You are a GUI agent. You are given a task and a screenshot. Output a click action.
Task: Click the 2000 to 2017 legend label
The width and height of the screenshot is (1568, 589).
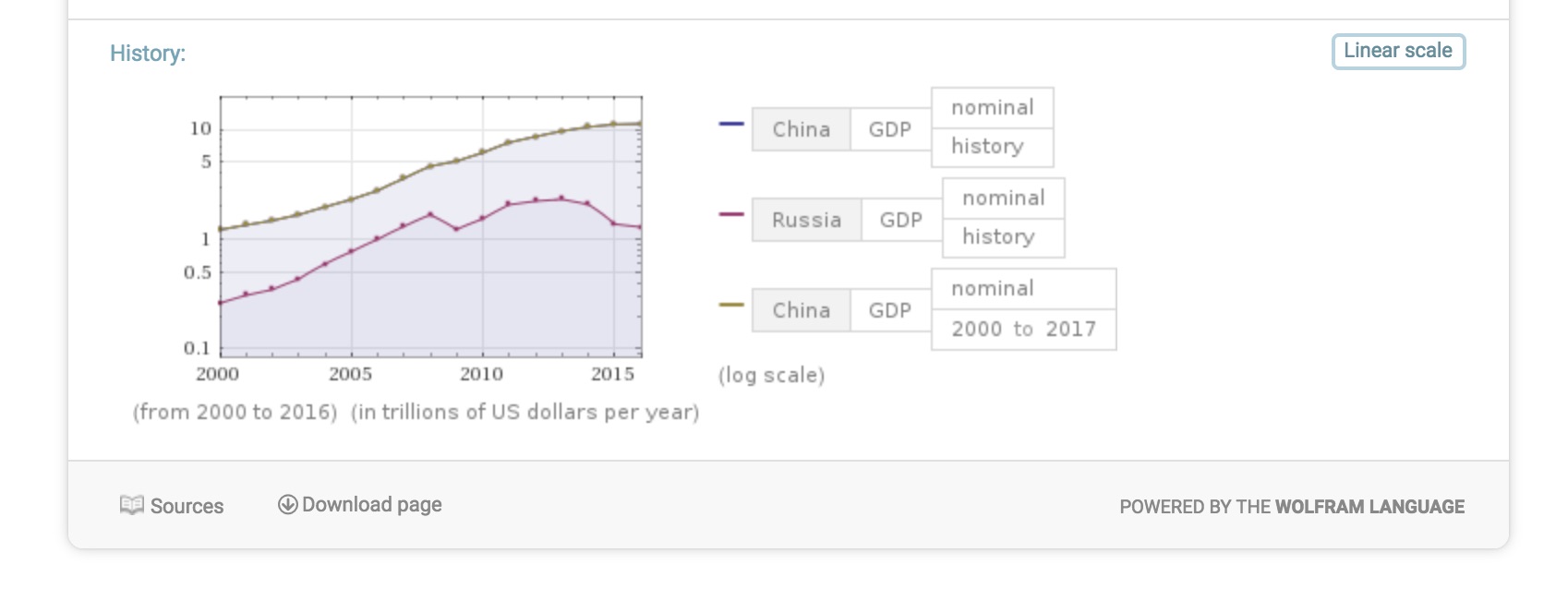click(1024, 330)
